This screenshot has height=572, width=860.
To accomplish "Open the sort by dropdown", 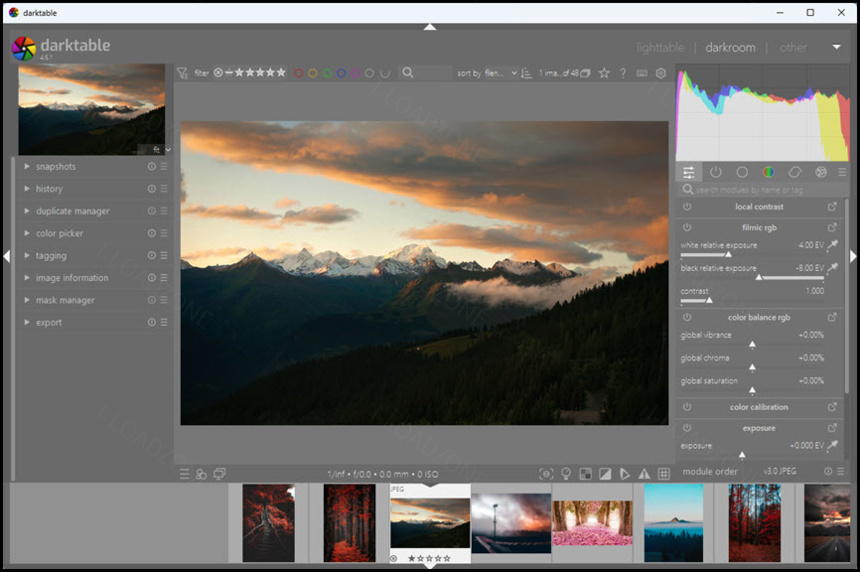I will pos(501,73).
